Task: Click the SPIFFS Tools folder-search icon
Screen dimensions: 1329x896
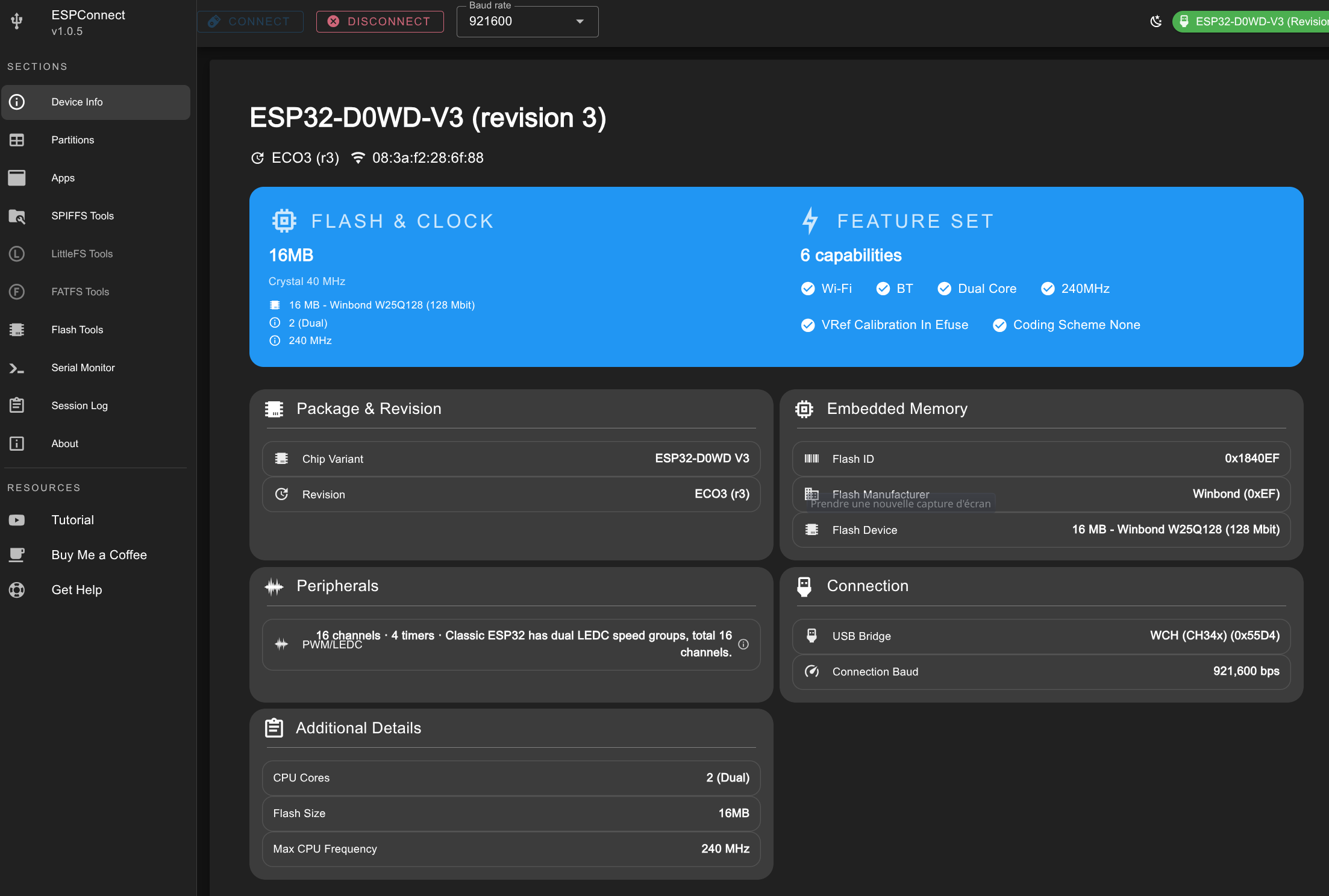Action: pyautogui.click(x=17, y=216)
